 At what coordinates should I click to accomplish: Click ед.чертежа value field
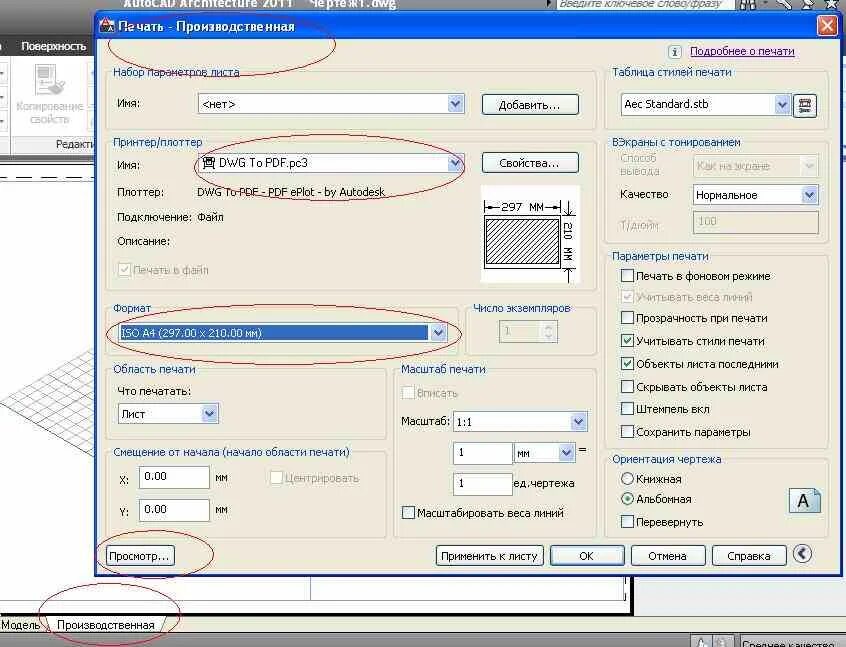(482, 484)
